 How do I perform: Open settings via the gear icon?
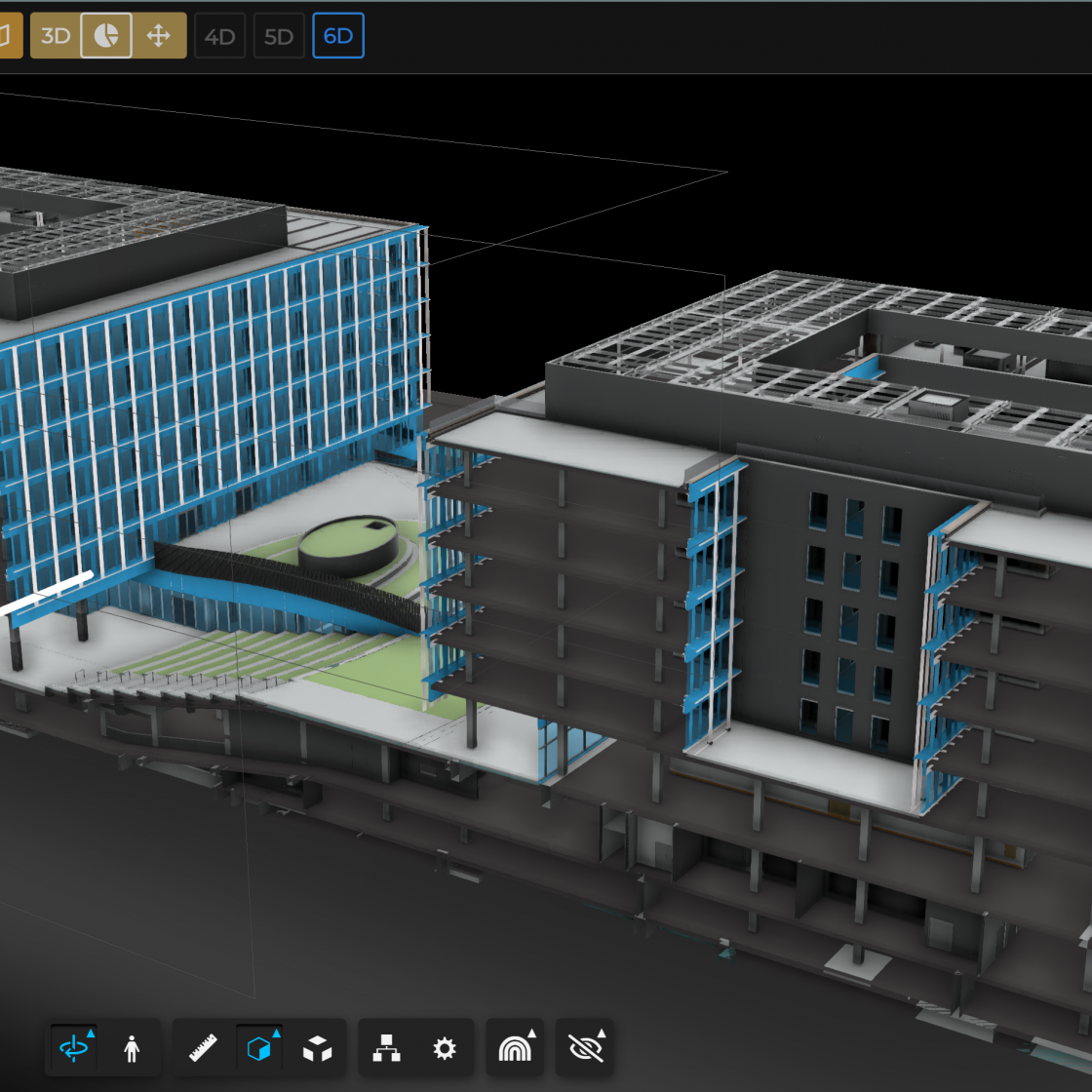(445, 1048)
